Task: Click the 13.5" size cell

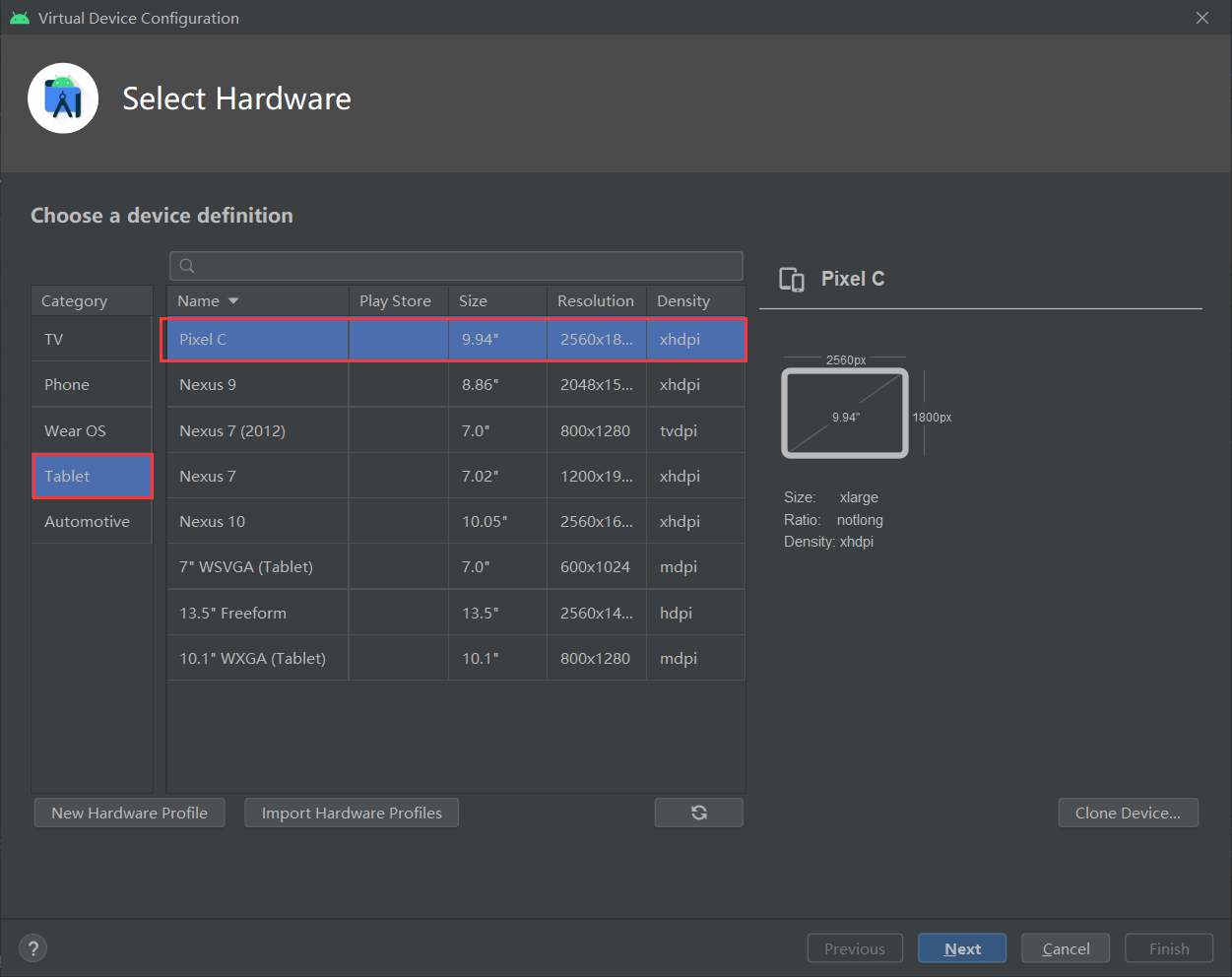Action: pos(497,613)
